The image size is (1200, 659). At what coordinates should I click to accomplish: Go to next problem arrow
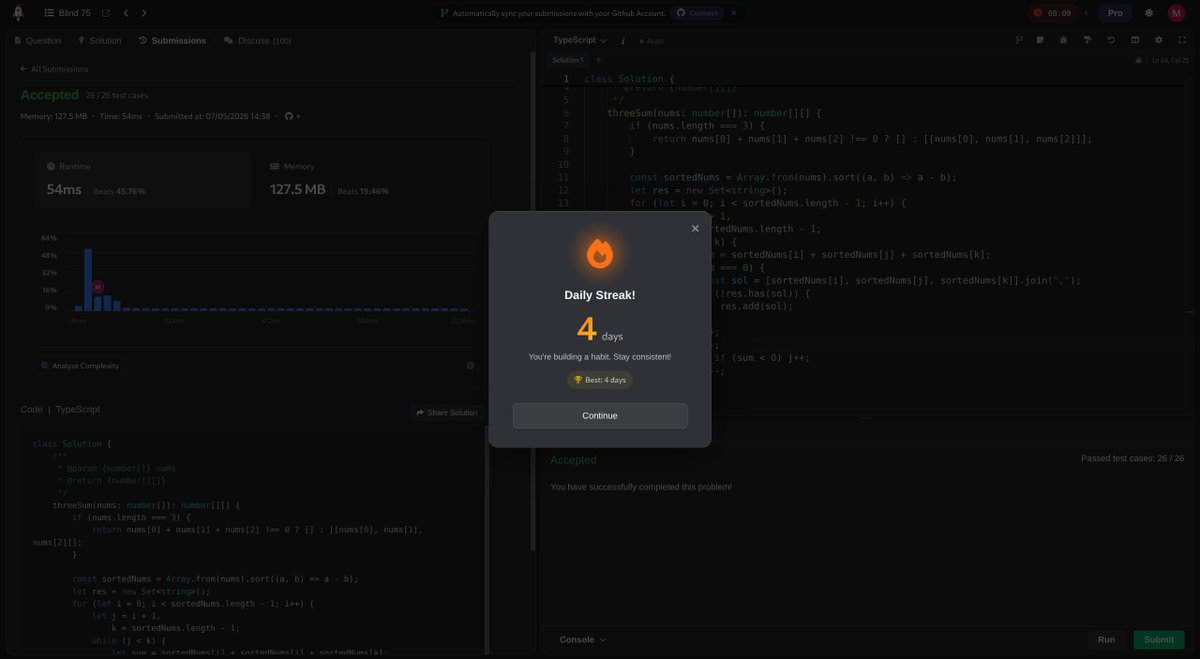point(144,13)
